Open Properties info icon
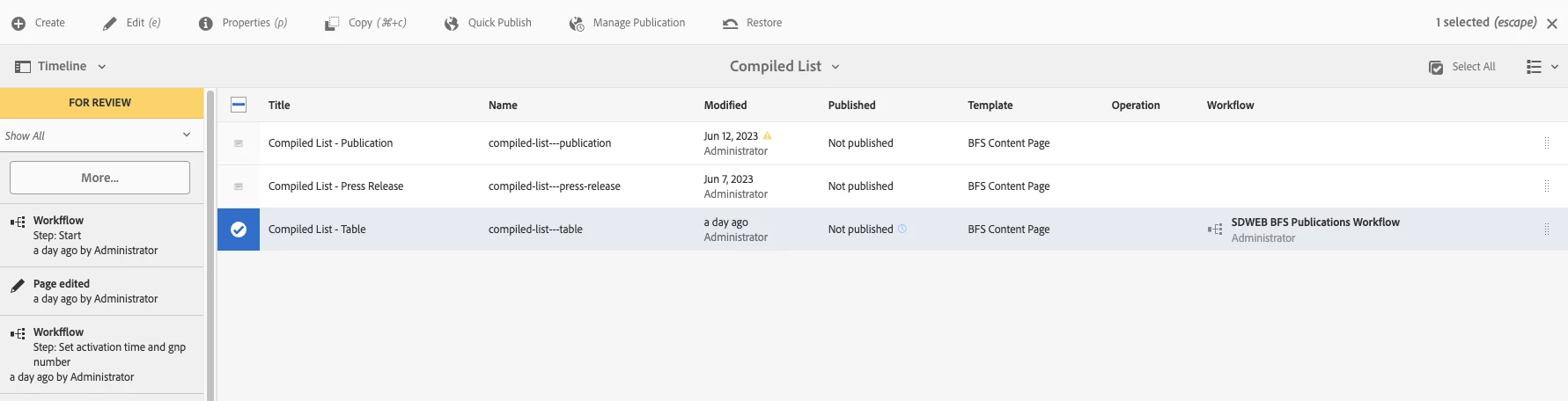Screen dimensions: 1568x401 pyautogui.click(x=206, y=24)
